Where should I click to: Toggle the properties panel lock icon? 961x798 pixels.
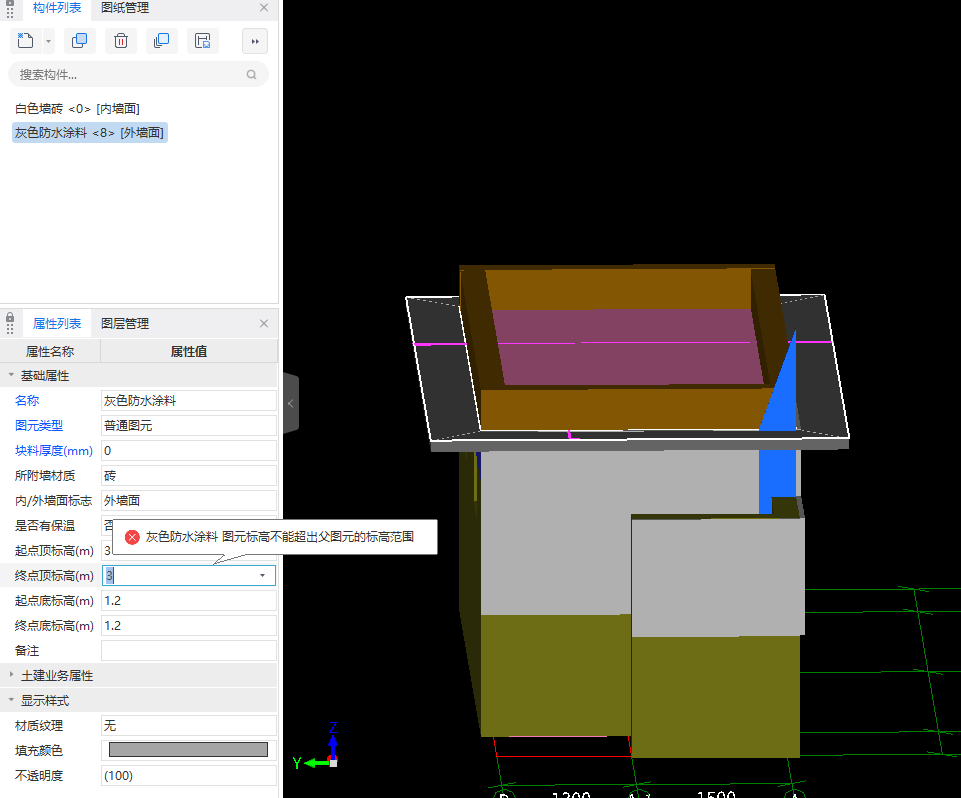pyautogui.click(x=10, y=317)
